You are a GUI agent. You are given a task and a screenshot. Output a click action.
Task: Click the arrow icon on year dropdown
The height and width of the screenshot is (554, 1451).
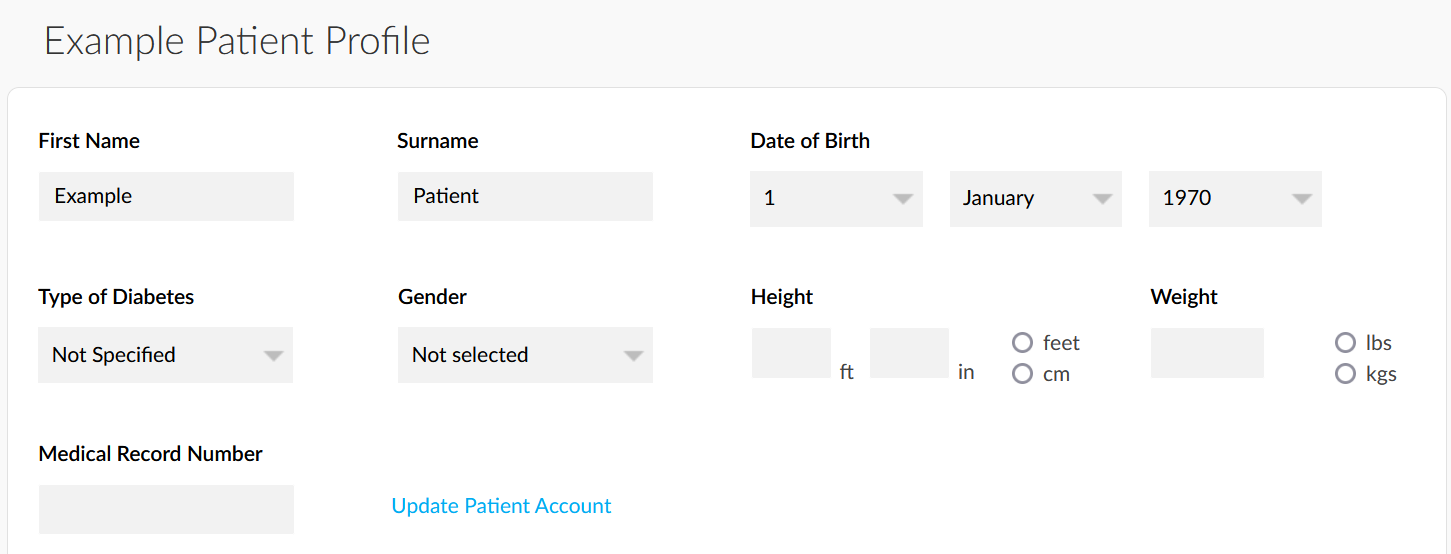(x=1302, y=199)
